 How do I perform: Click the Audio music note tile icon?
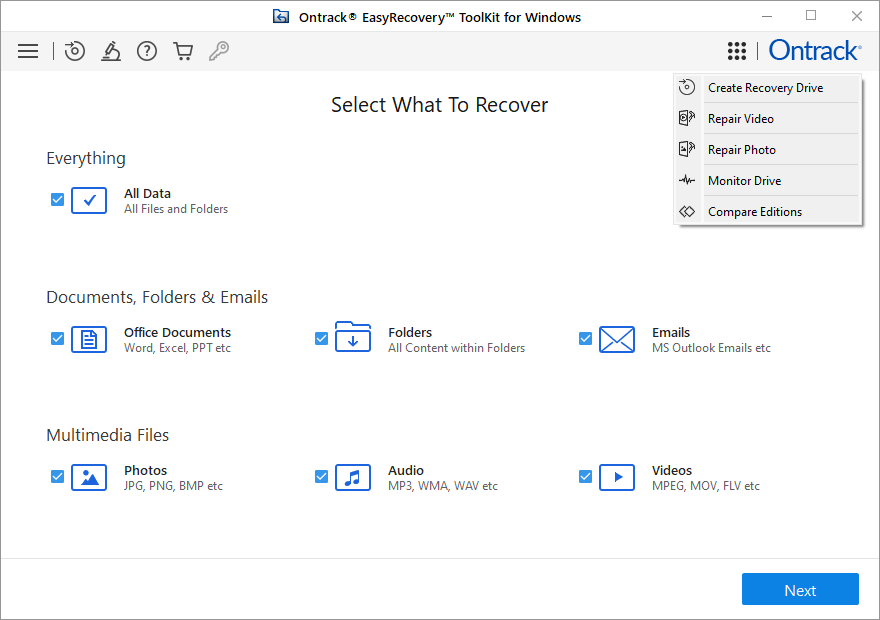(353, 477)
